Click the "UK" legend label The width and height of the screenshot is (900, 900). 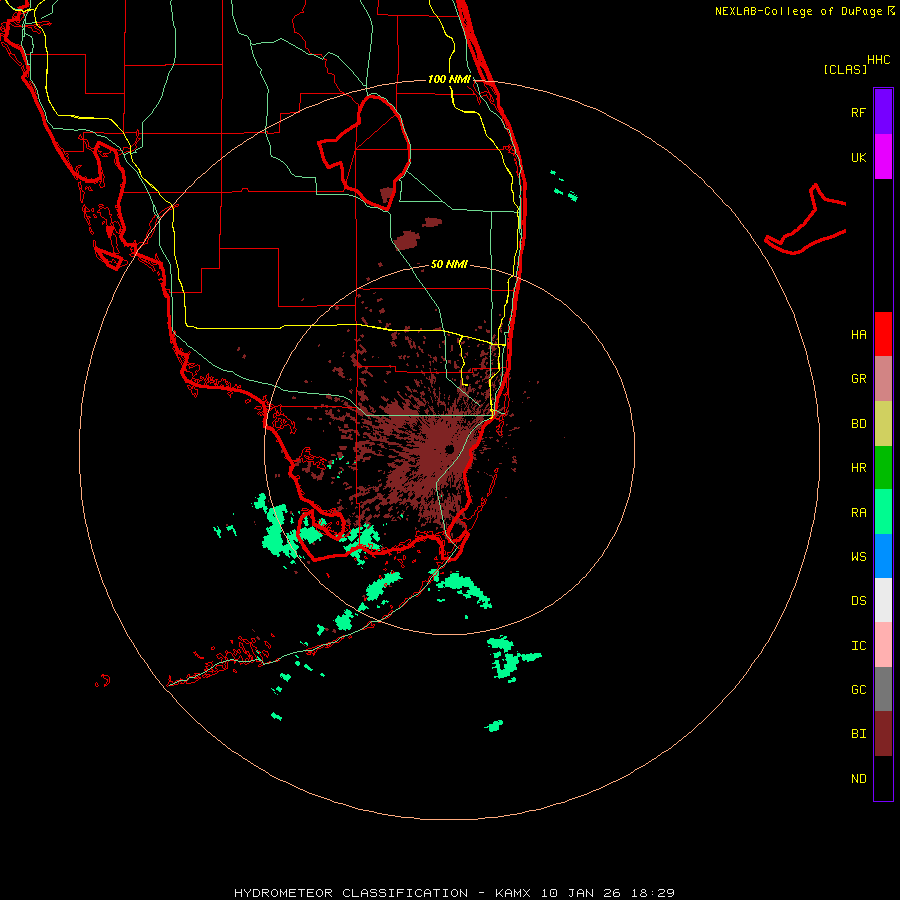858,157
